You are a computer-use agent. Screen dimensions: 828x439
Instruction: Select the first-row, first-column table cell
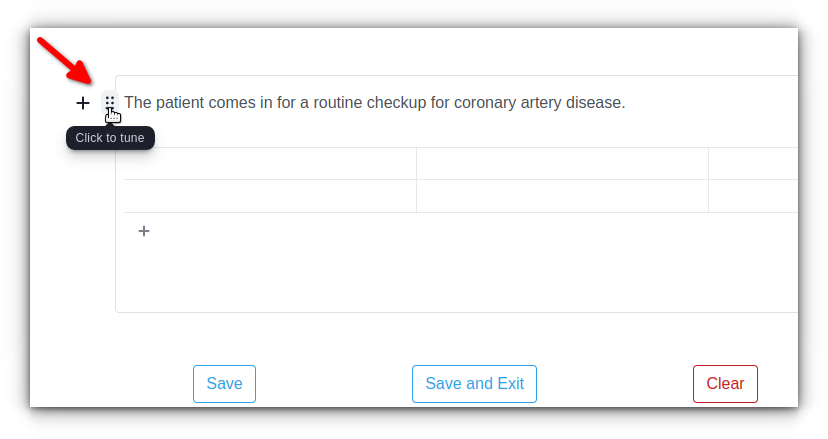(x=270, y=164)
